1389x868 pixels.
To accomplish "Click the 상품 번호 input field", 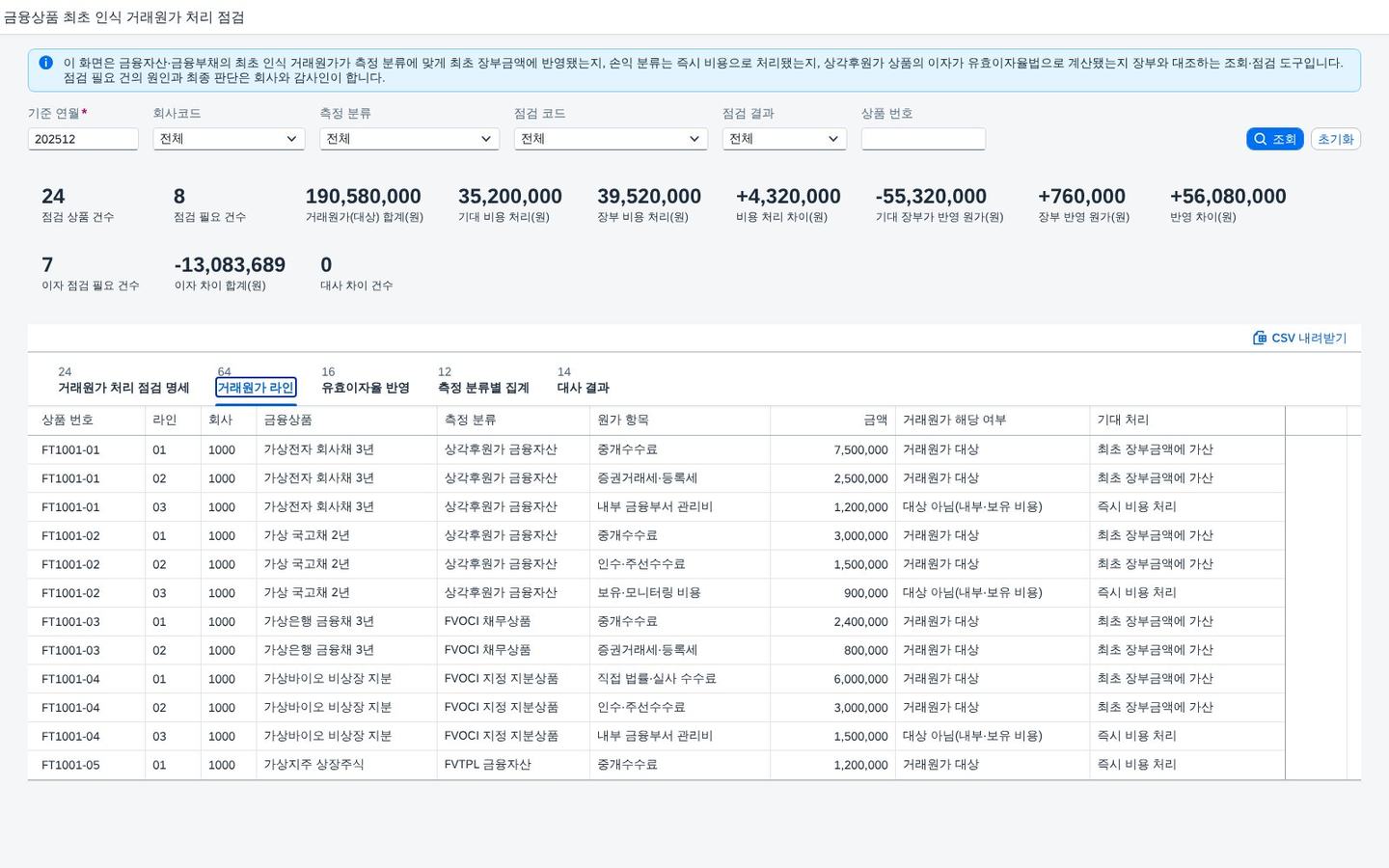I will pyautogui.click(x=923, y=139).
